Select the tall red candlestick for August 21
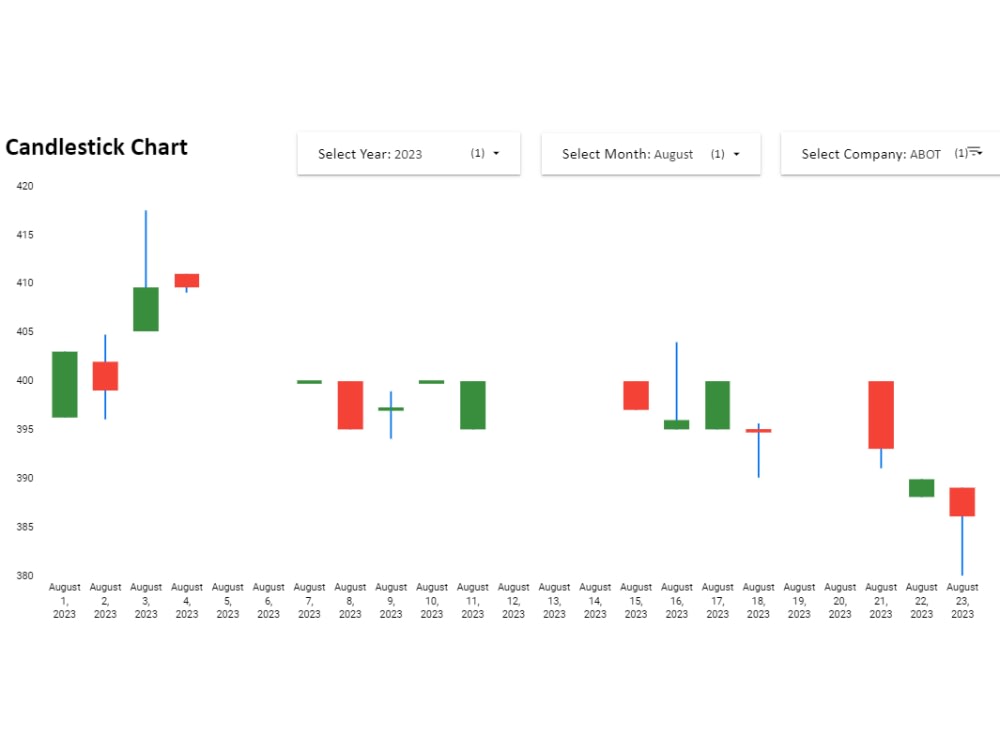The width and height of the screenshot is (1000, 750). pyautogui.click(x=880, y=415)
